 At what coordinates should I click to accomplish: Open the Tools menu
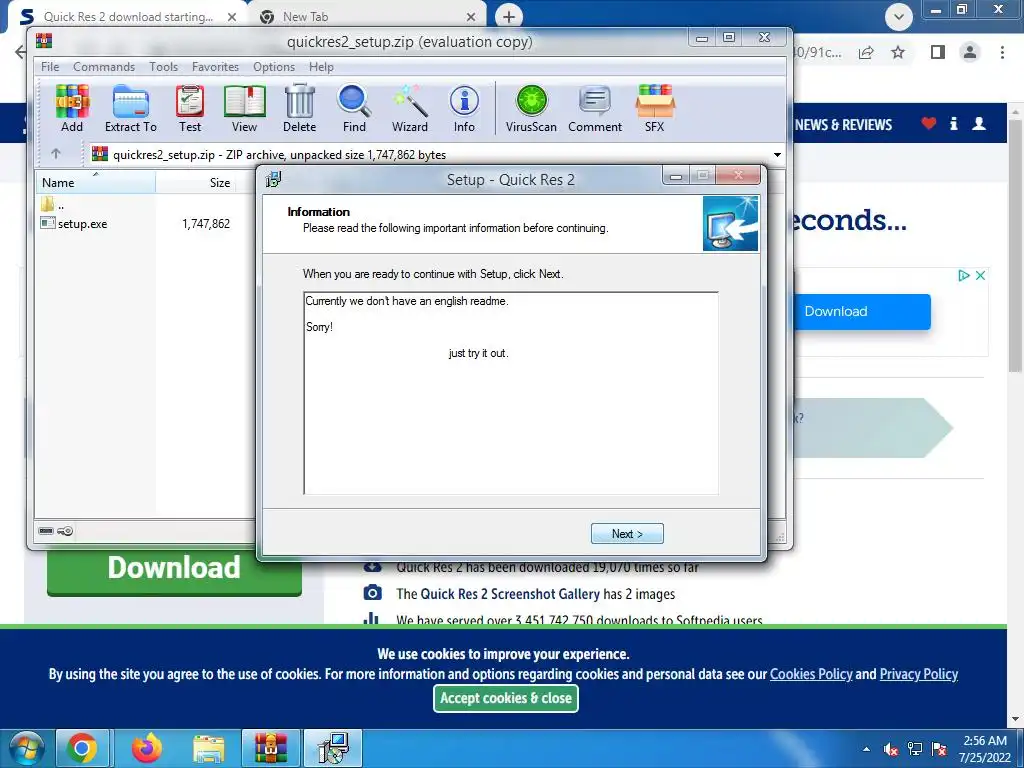pos(163,67)
